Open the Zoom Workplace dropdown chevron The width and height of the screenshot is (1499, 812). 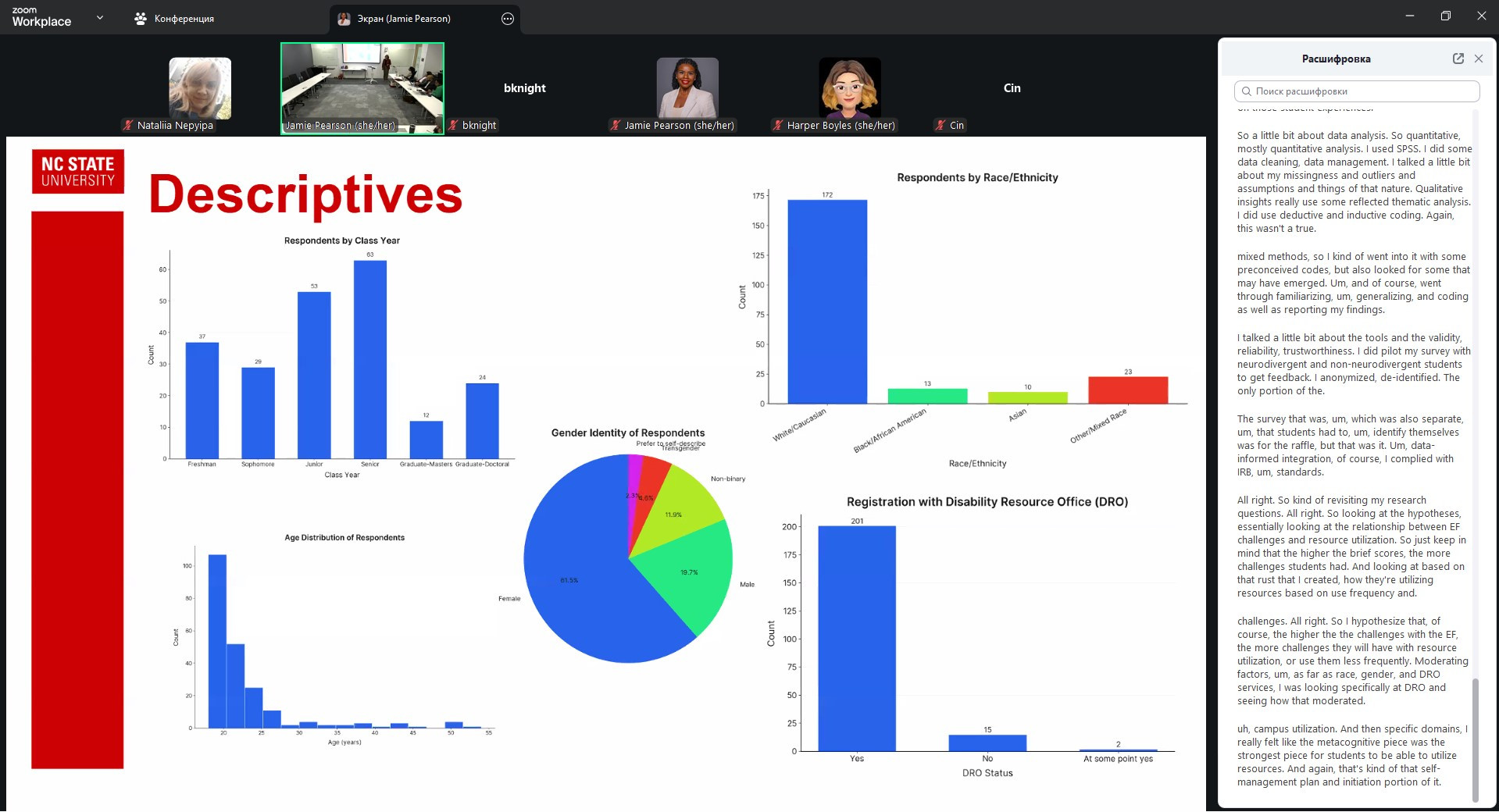tap(100, 17)
